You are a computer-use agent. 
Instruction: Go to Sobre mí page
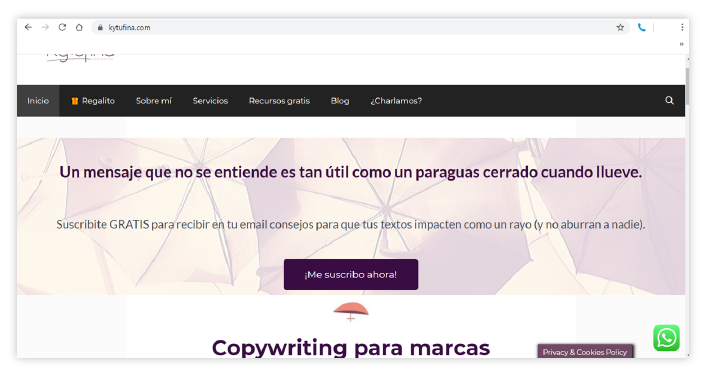click(x=154, y=101)
